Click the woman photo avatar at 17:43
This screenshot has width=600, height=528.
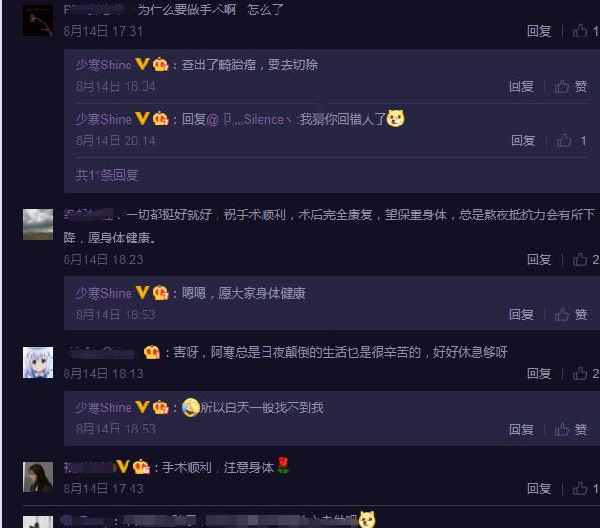pos(38,477)
